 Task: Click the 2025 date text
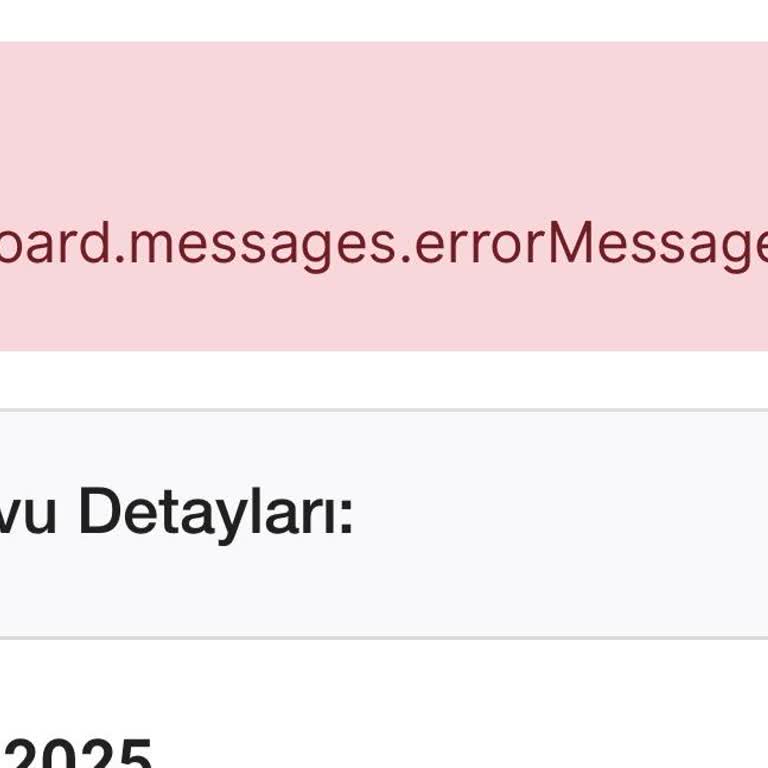click(x=78, y=753)
